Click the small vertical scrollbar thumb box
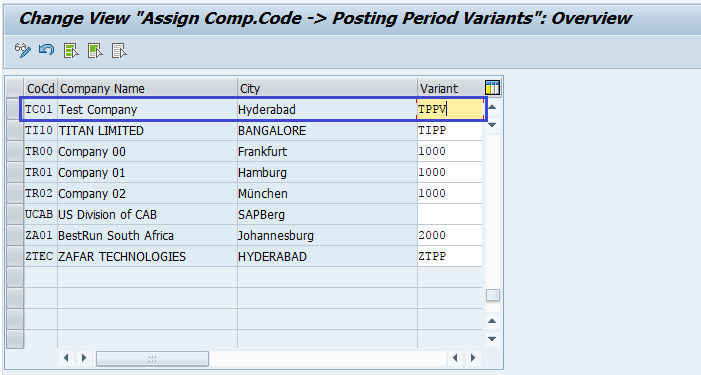Image resolution: width=701 pixels, height=375 pixels. click(493, 295)
